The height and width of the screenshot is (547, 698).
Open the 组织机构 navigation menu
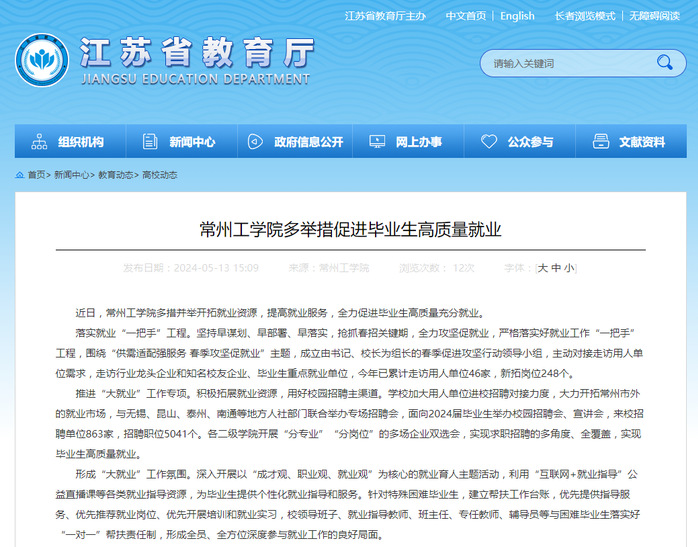(x=80, y=142)
